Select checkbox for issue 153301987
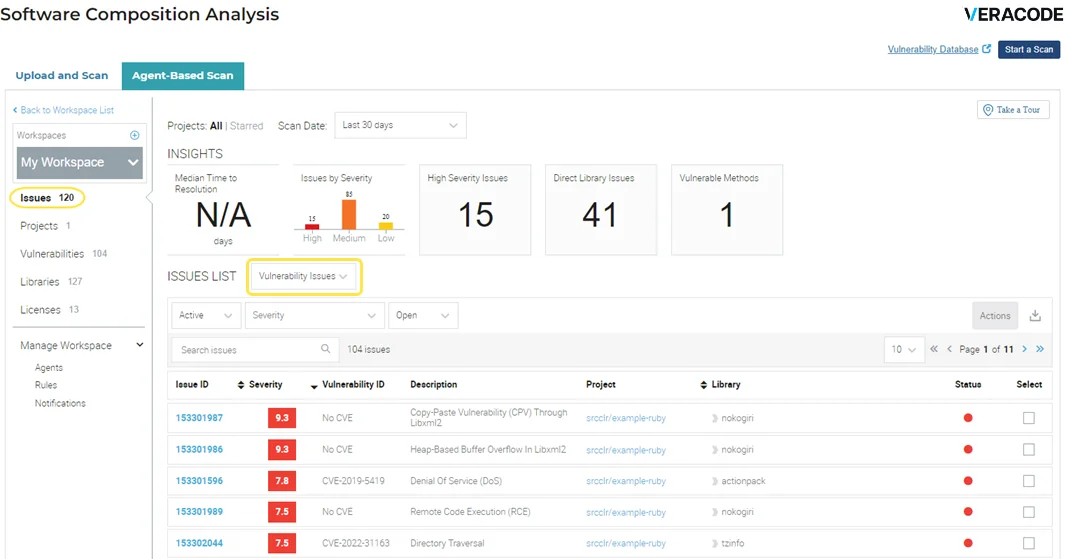 pos(1029,418)
